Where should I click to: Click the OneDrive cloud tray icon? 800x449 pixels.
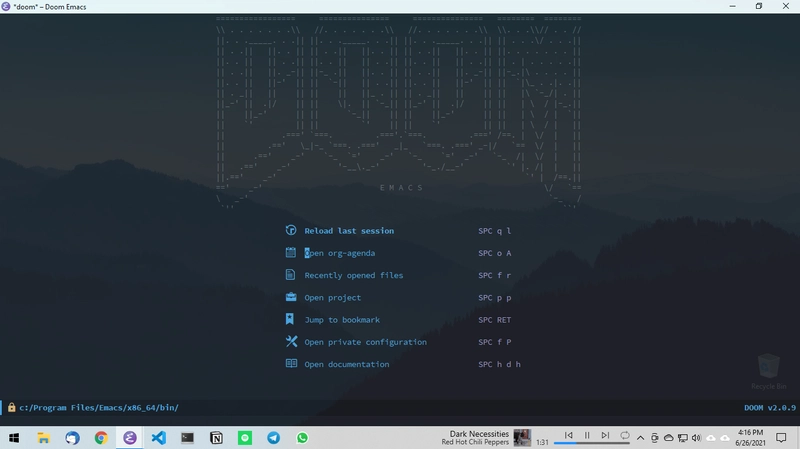[x=668, y=438]
